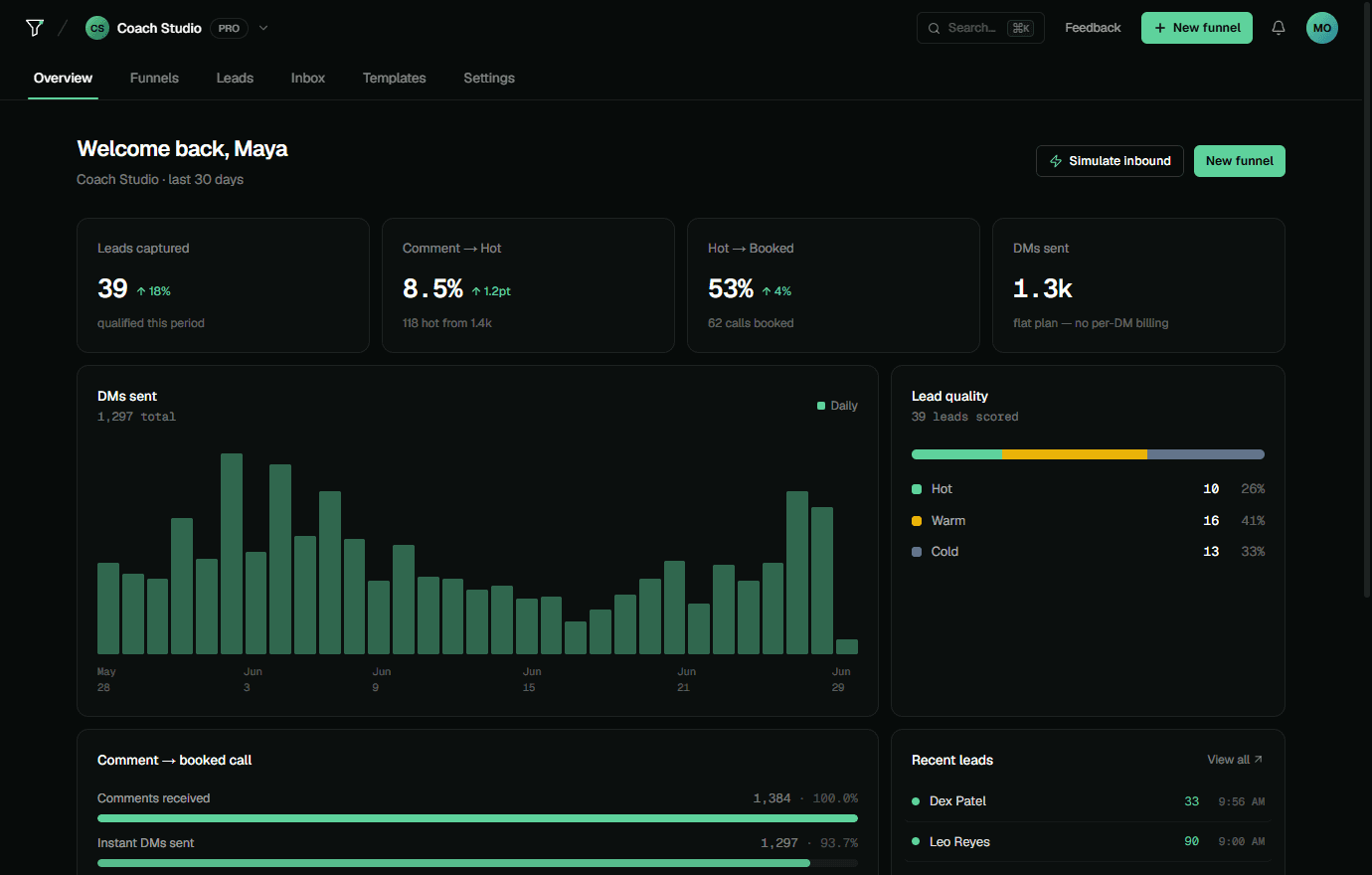Viewport: 1372px width, 875px height.
Task: Click the score 90 for Leo Reyes
Action: (1191, 841)
